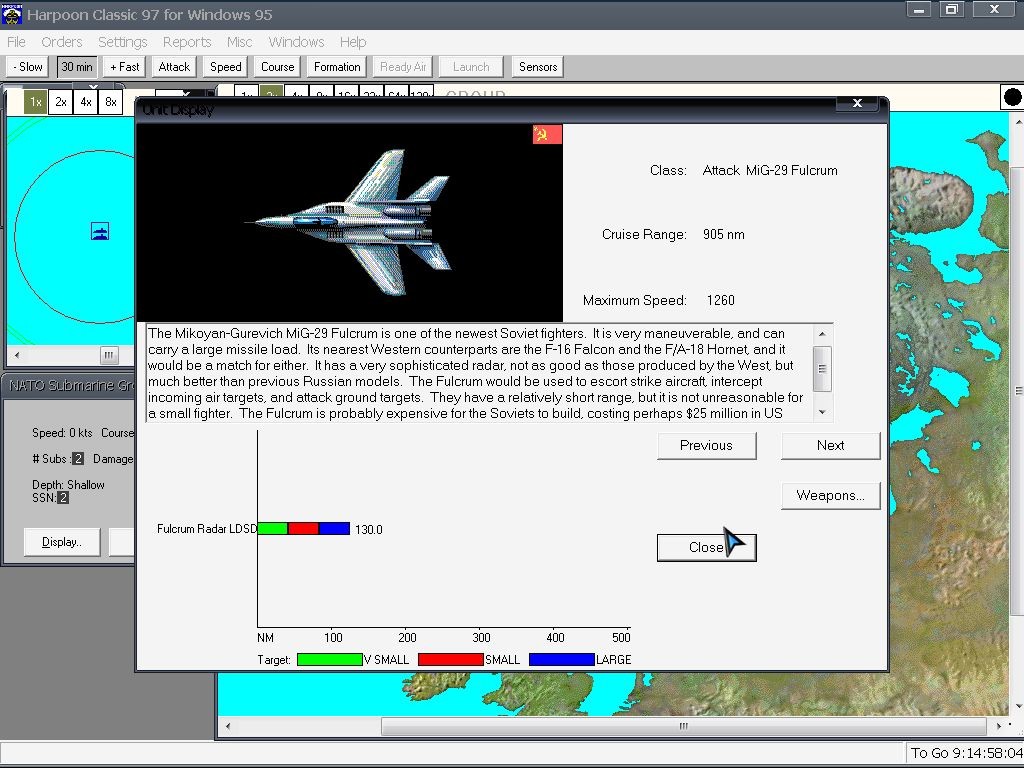
Task: Click the Display.. button in submarine group panel
Action: click(x=62, y=542)
